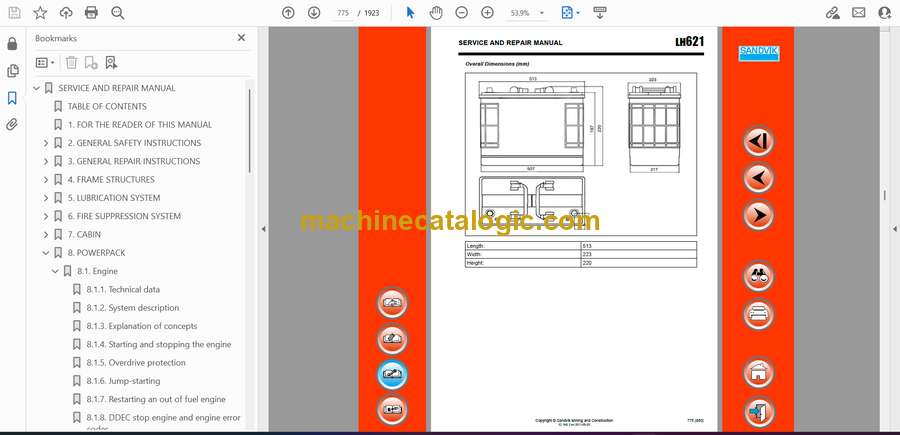Select 8.1.2. System description bookmark
Viewport: 900px width, 435px height.
click(133, 308)
